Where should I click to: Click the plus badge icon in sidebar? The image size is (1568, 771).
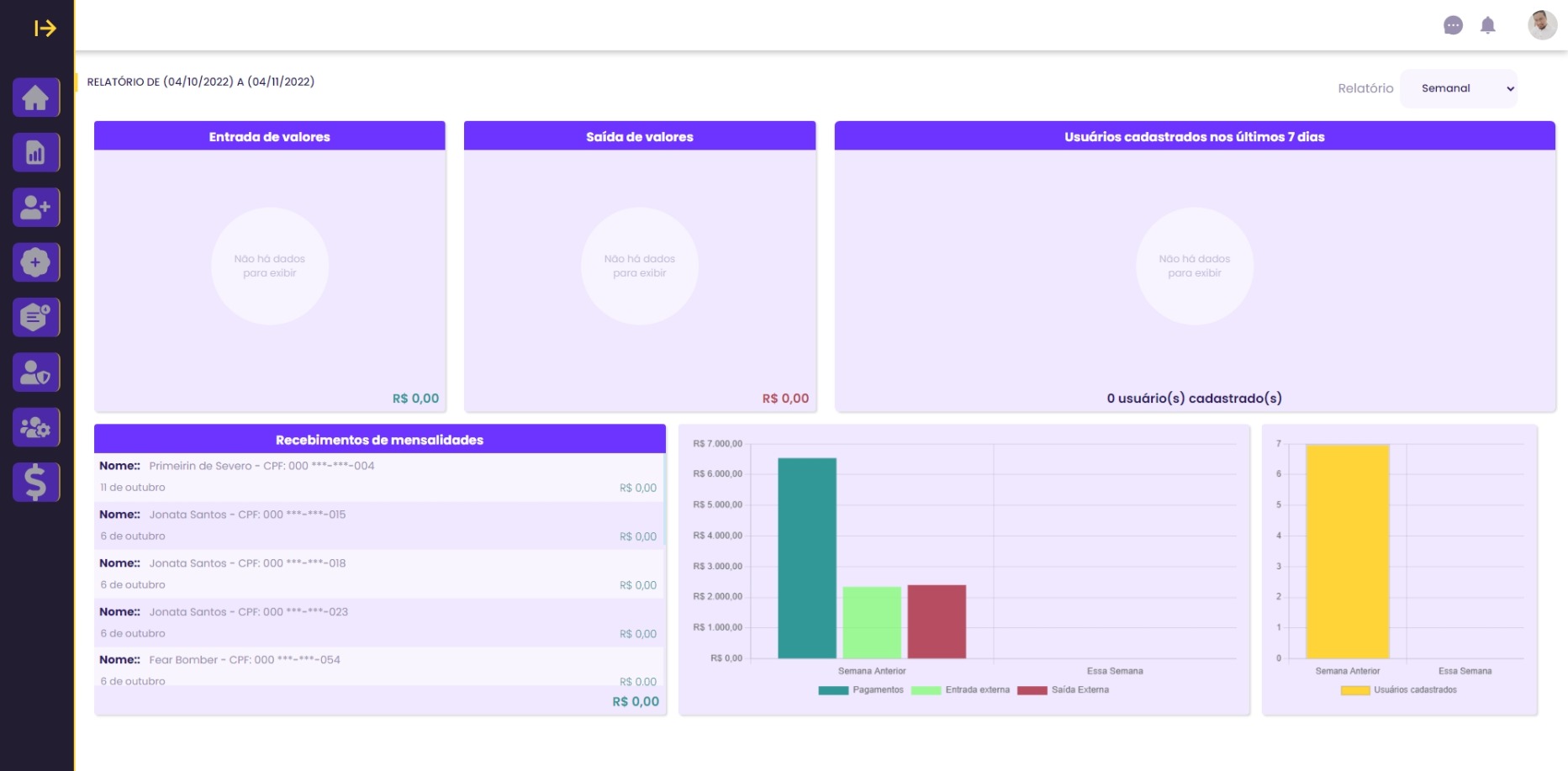[36, 262]
